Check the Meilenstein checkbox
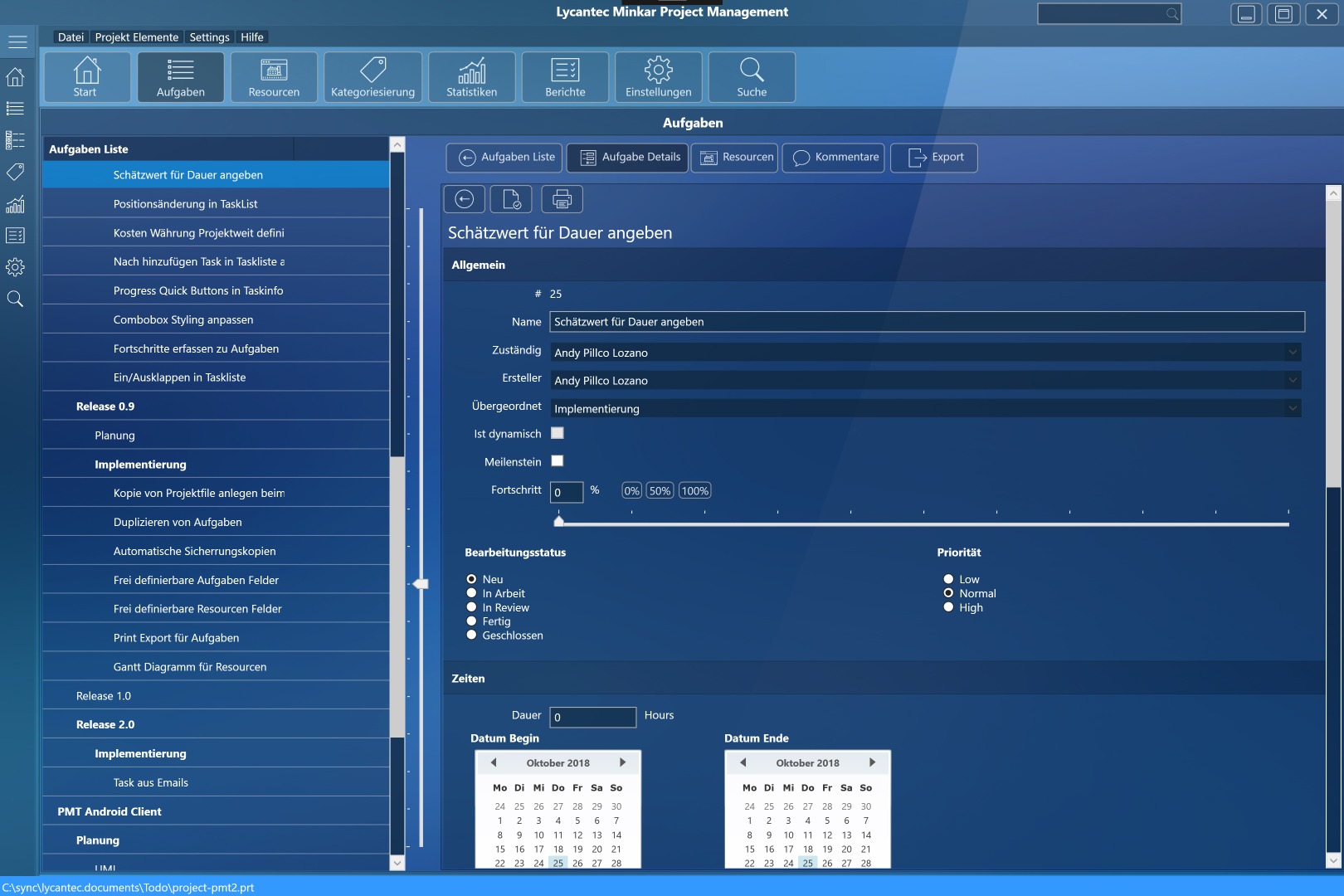This screenshot has width=1344, height=896. 558,461
